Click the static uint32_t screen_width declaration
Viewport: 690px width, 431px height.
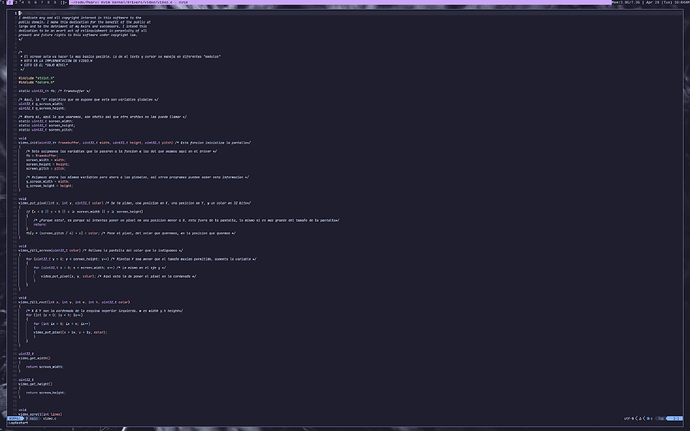(x=46, y=121)
